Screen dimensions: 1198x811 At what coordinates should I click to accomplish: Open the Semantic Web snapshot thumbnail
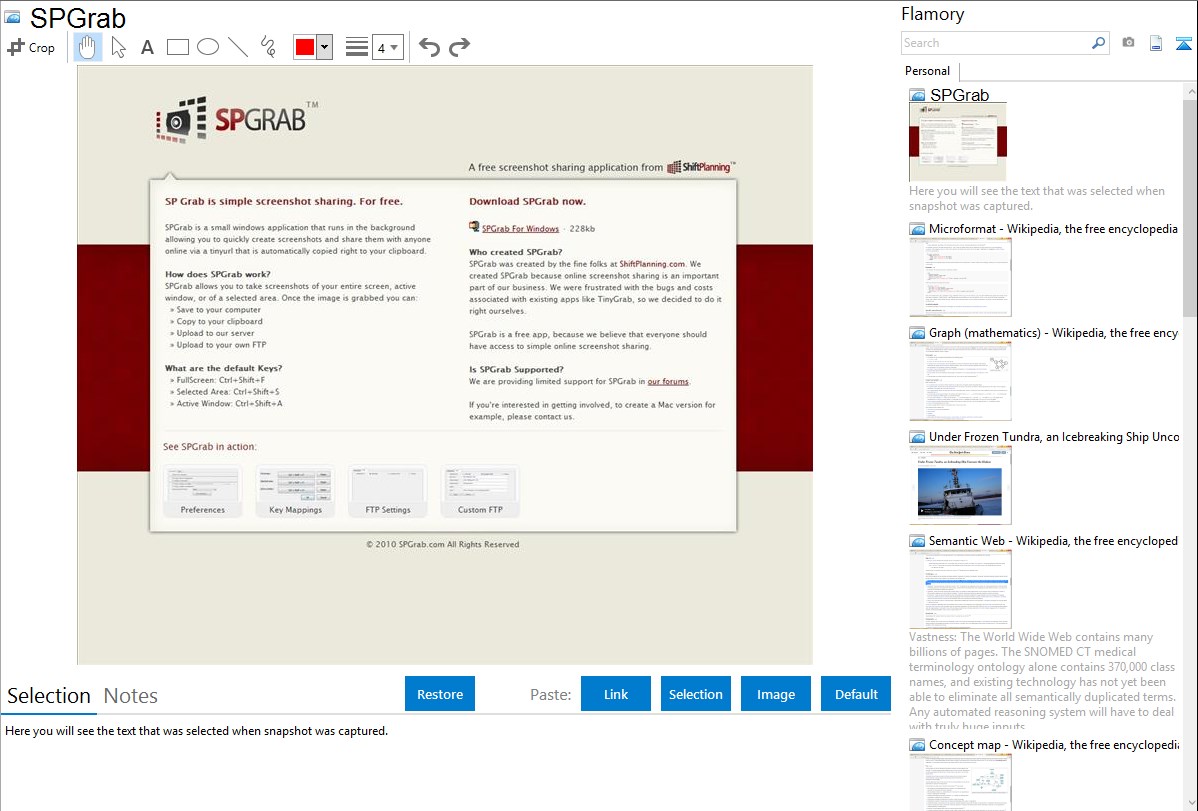(x=960, y=589)
